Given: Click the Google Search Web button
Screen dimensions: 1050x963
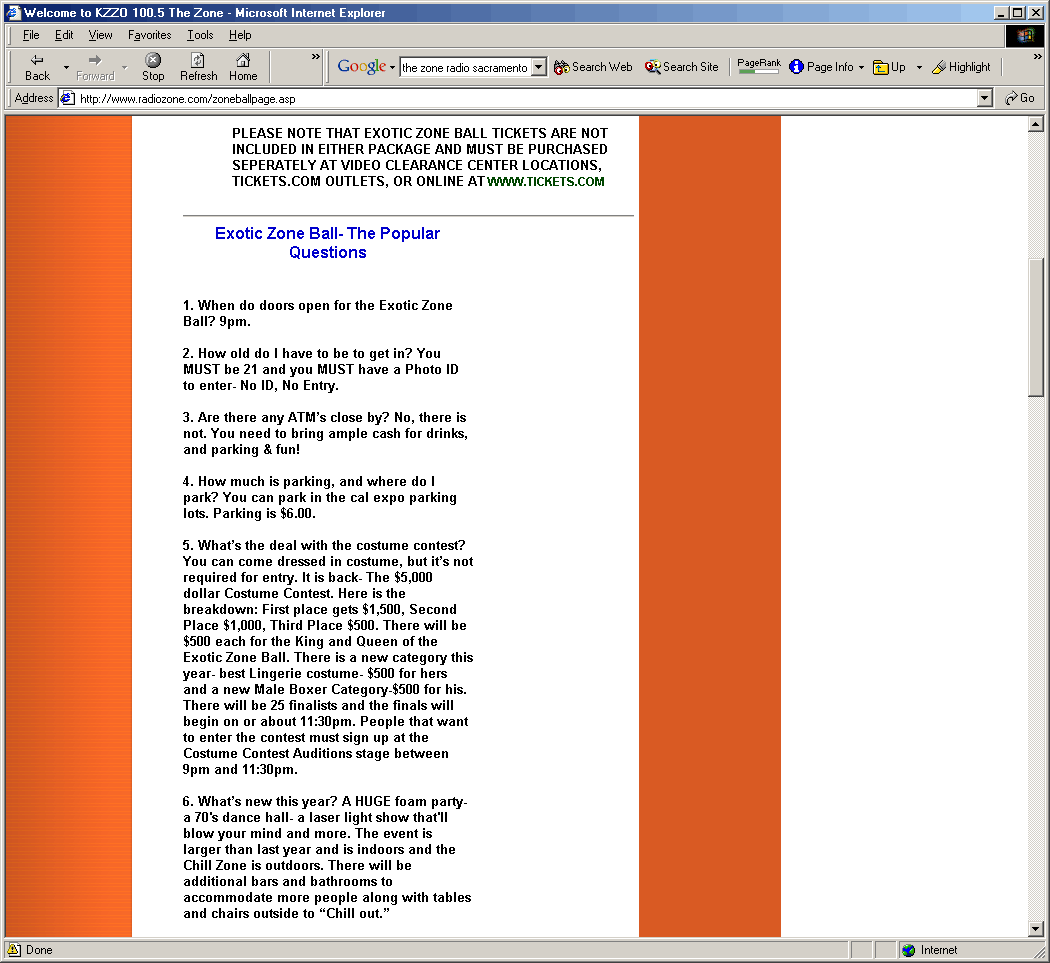Looking at the screenshot, I should 593,67.
